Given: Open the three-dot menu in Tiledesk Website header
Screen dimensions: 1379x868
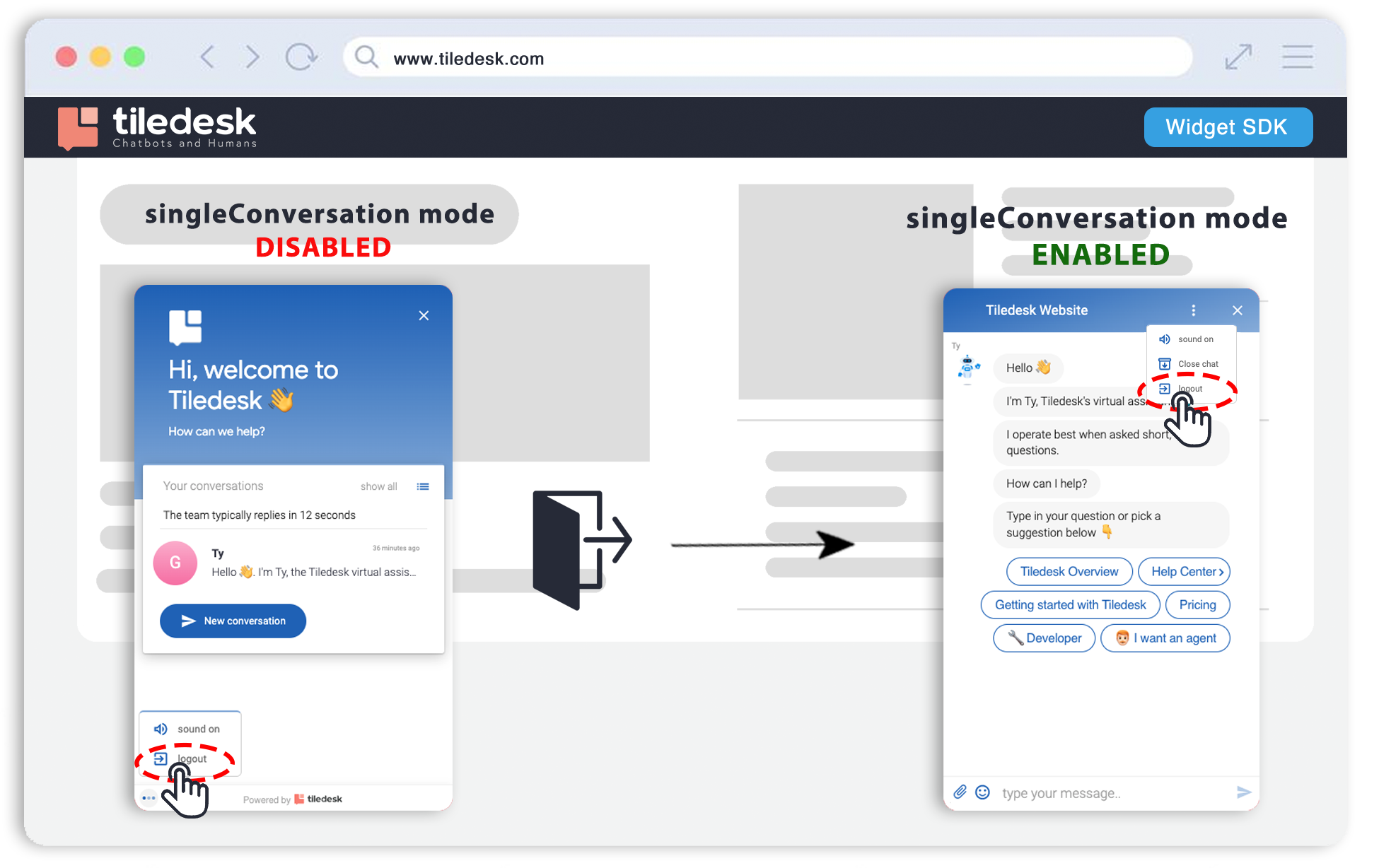Looking at the screenshot, I should tap(1193, 310).
